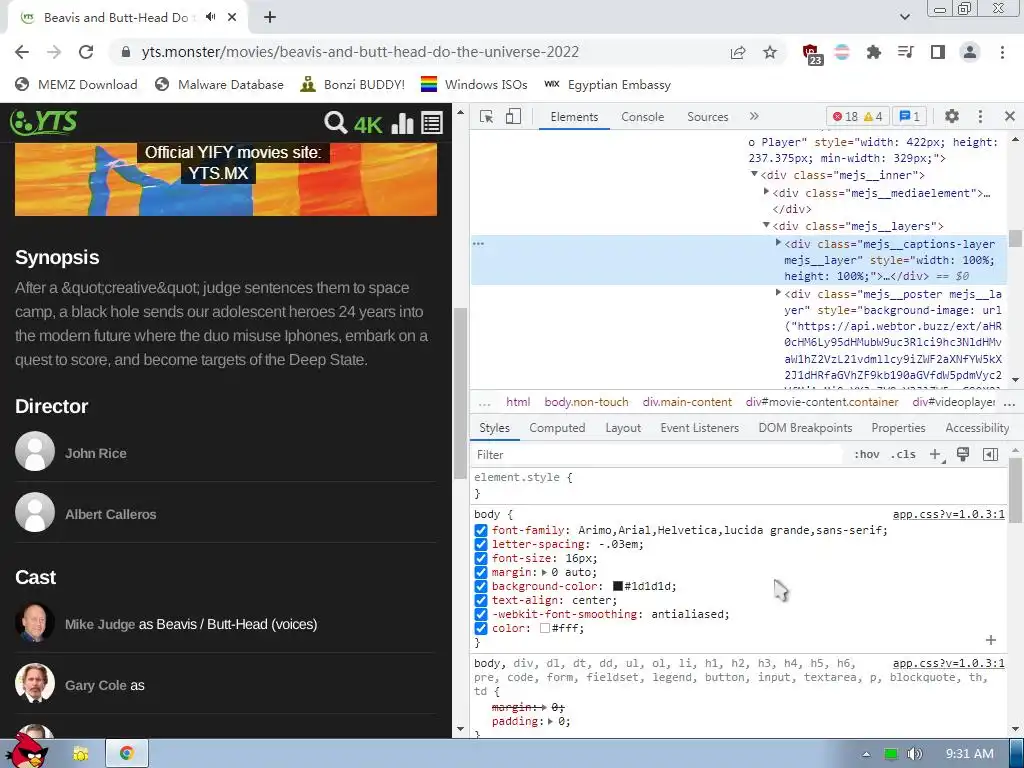
Task: Click the YTS site logo
Action: tap(44, 122)
